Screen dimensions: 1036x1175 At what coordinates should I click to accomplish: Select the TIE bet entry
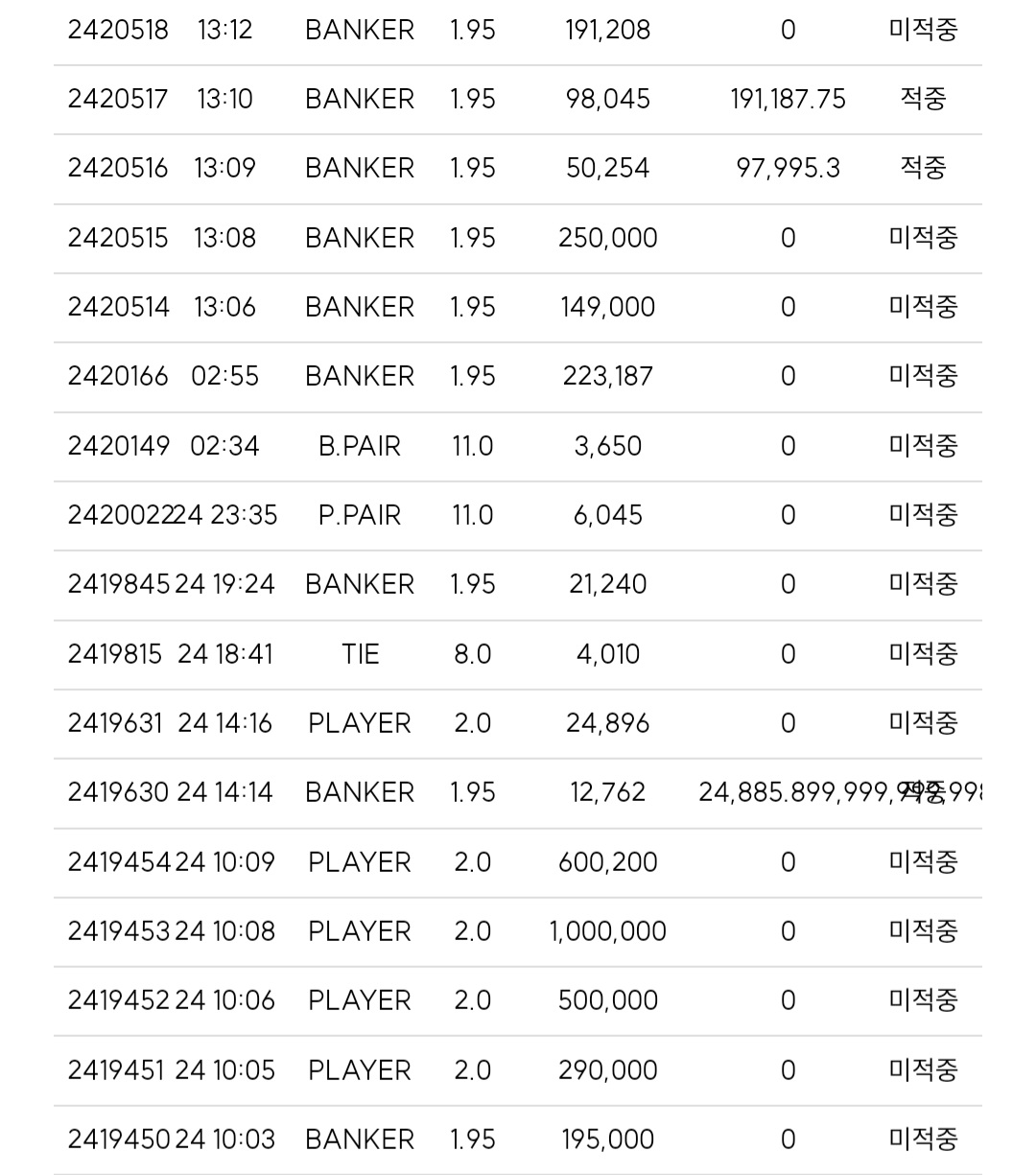click(518, 655)
